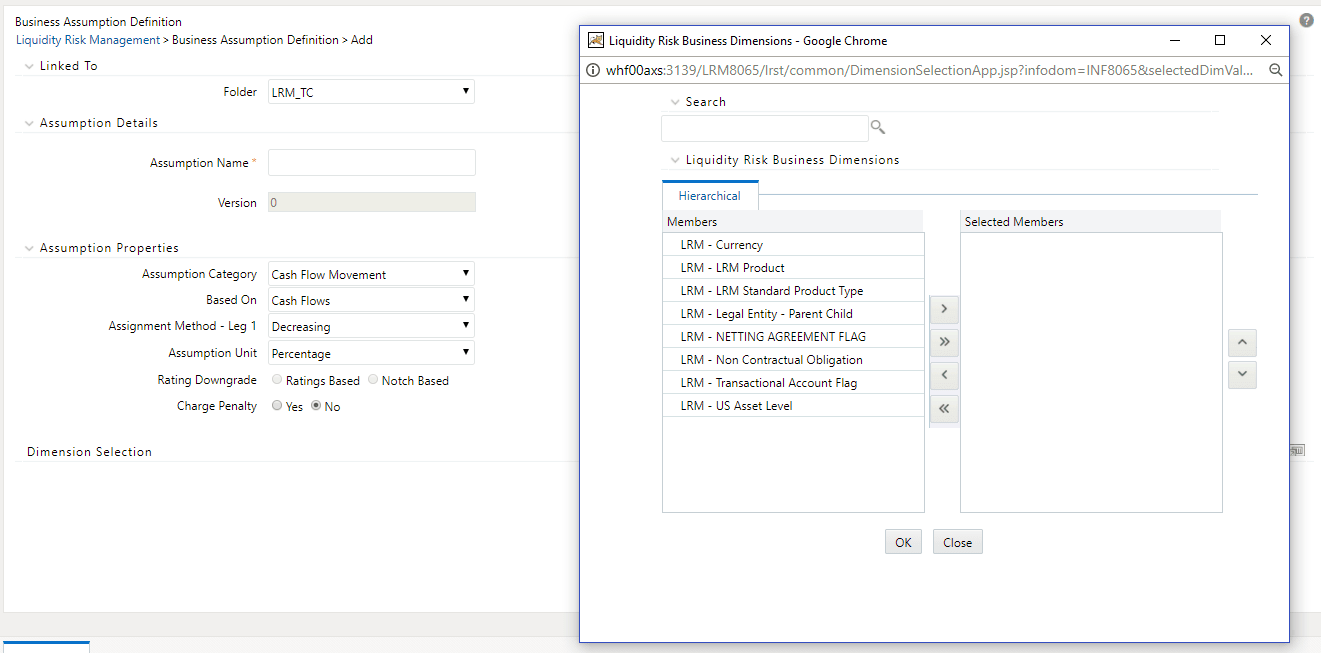Select LRM - NETTING AGREEMENT FLAG

(793, 337)
